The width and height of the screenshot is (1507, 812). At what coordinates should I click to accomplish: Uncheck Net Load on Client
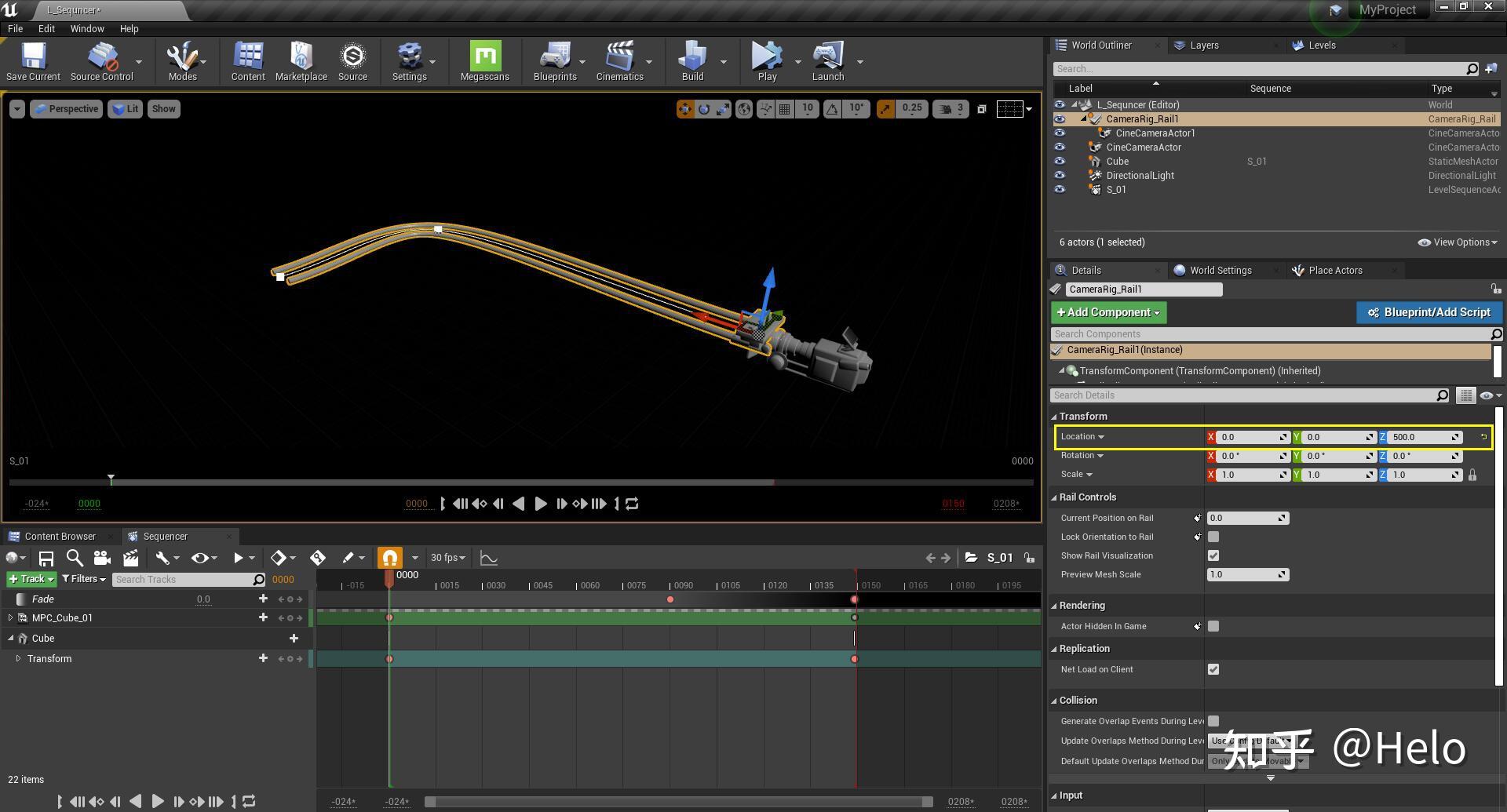coord(1213,669)
